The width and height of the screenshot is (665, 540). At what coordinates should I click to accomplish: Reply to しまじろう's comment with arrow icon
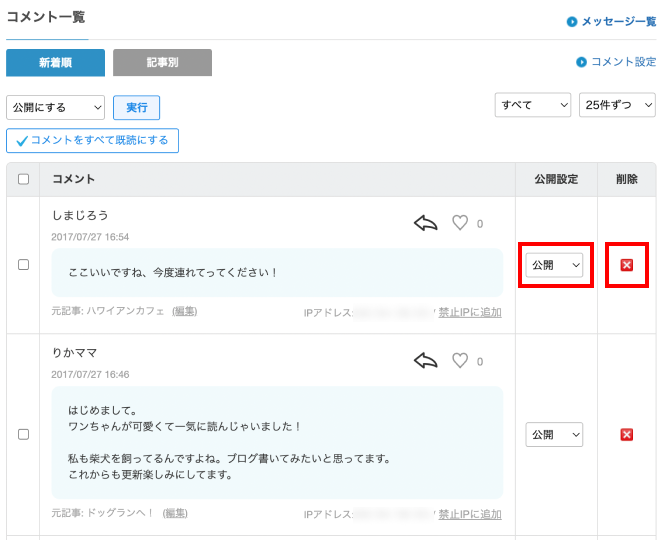[x=425, y=223]
